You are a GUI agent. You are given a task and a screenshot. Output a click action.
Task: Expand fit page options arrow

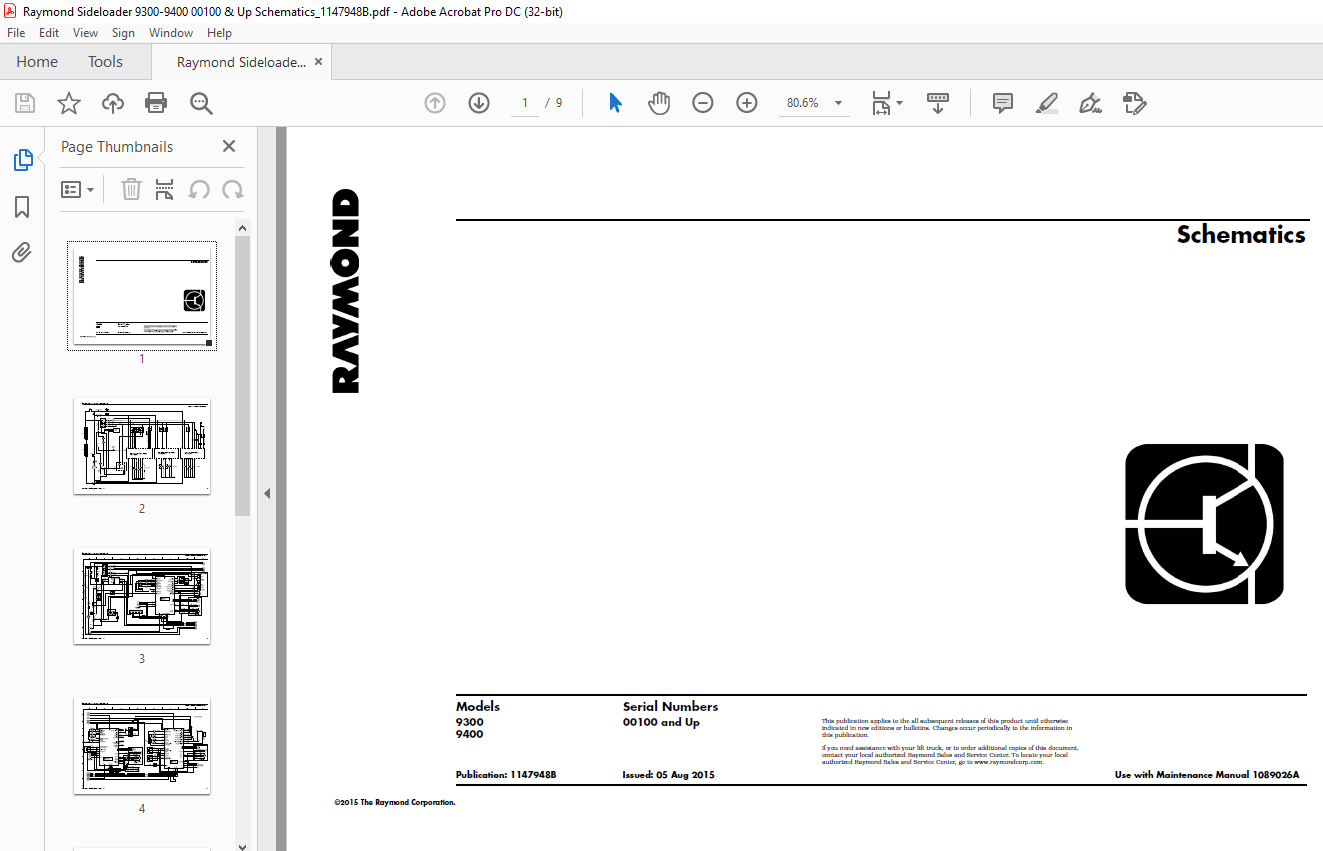(899, 103)
